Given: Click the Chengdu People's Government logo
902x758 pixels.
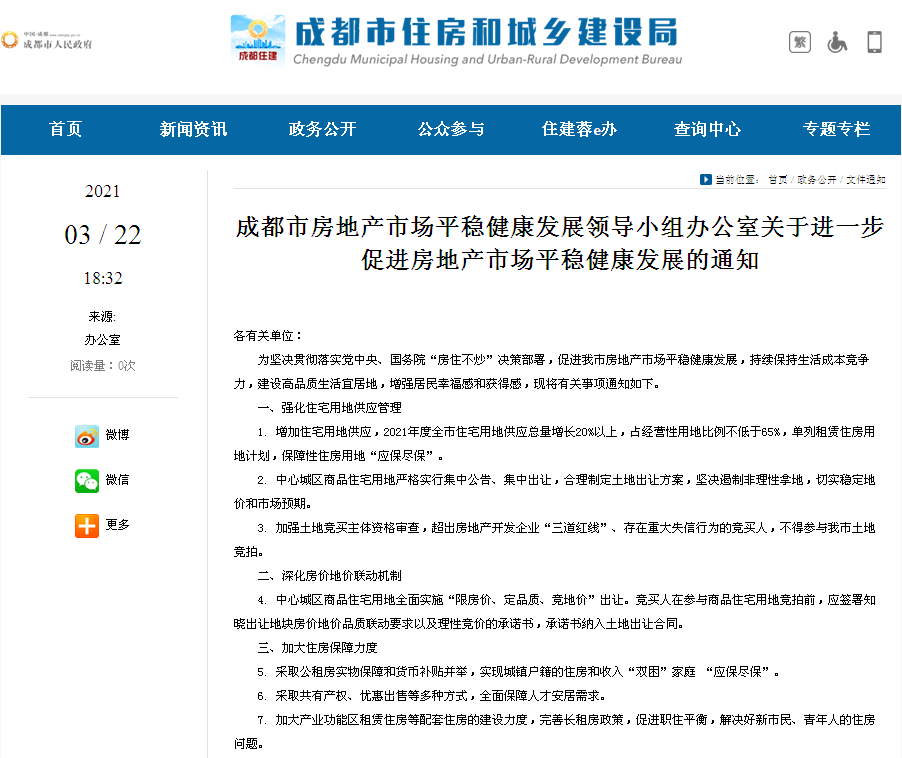Looking at the screenshot, I should 47,41.
